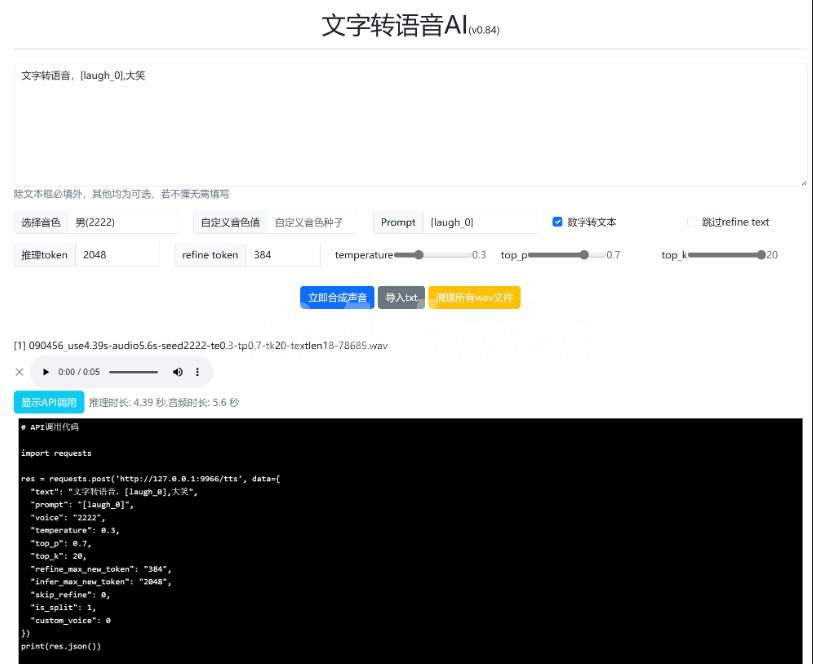Play the generated wav audio
The width and height of the screenshot is (813, 664).
pos(46,372)
